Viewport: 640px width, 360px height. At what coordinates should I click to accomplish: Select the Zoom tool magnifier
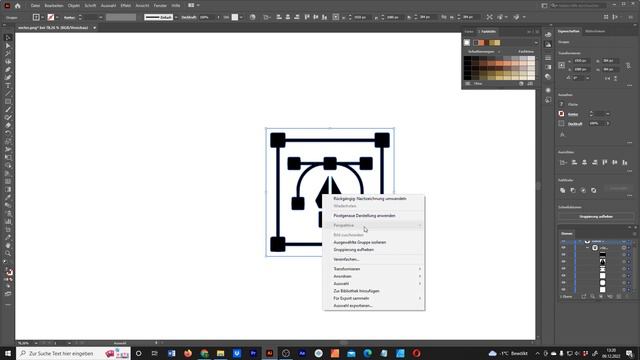click(8, 253)
